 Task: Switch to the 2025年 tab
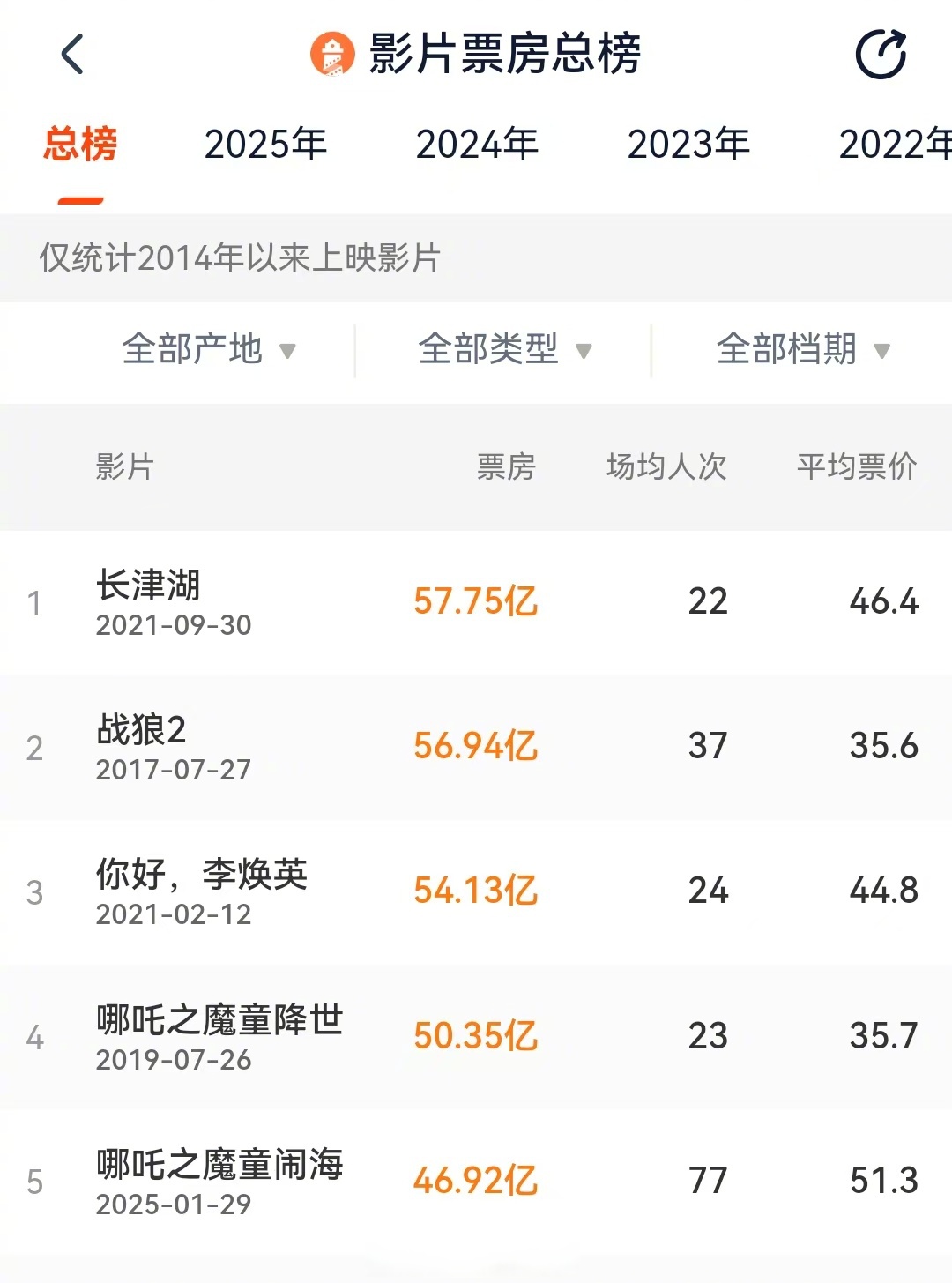click(x=264, y=144)
